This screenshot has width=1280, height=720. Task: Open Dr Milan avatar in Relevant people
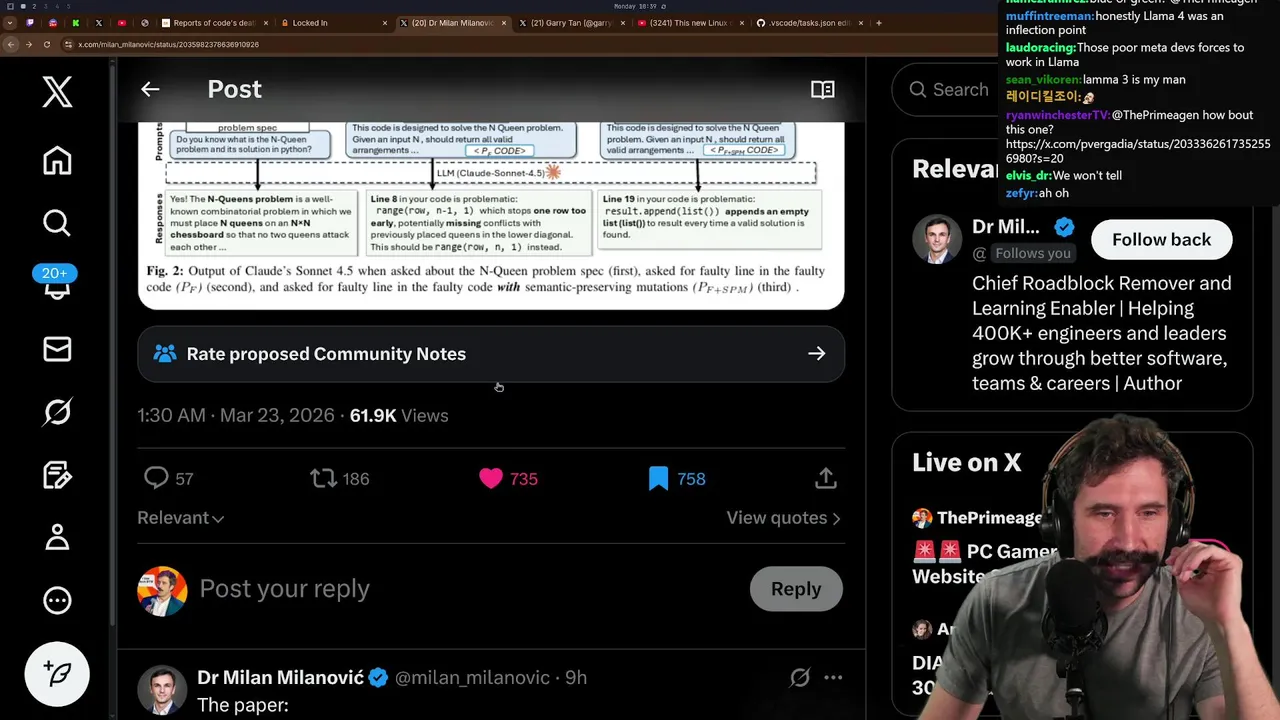(x=937, y=240)
